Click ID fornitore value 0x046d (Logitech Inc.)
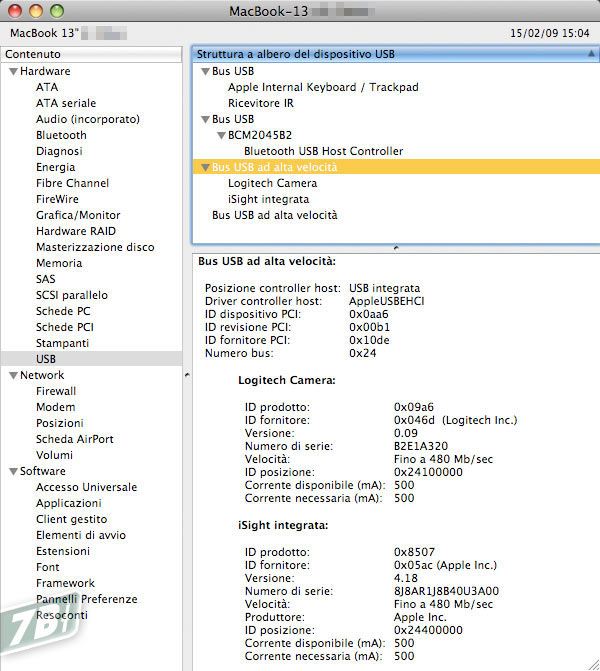 (x=455, y=420)
